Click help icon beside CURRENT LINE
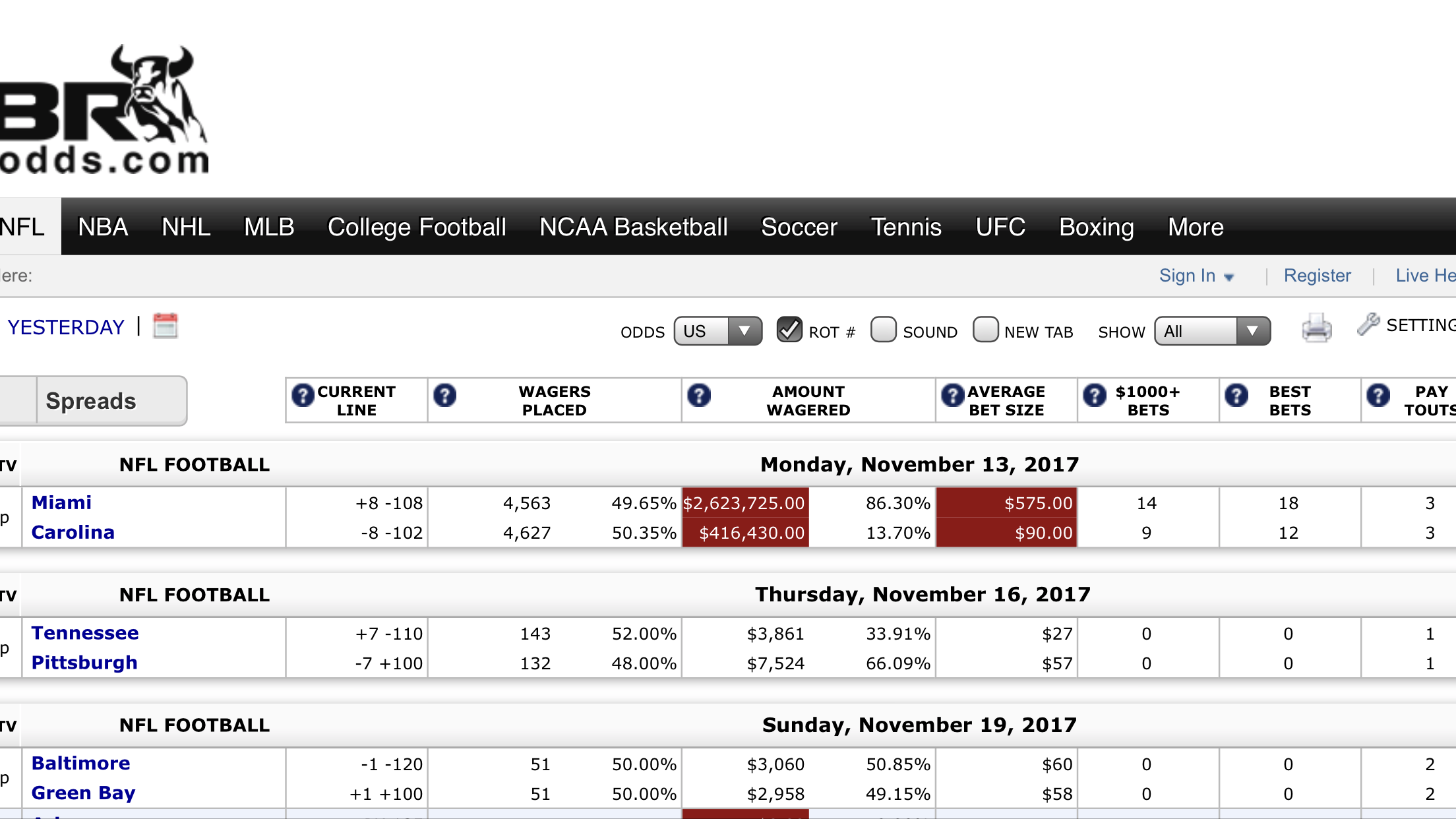The height and width of the screenshot is (819, 1456). coord(303,396)
